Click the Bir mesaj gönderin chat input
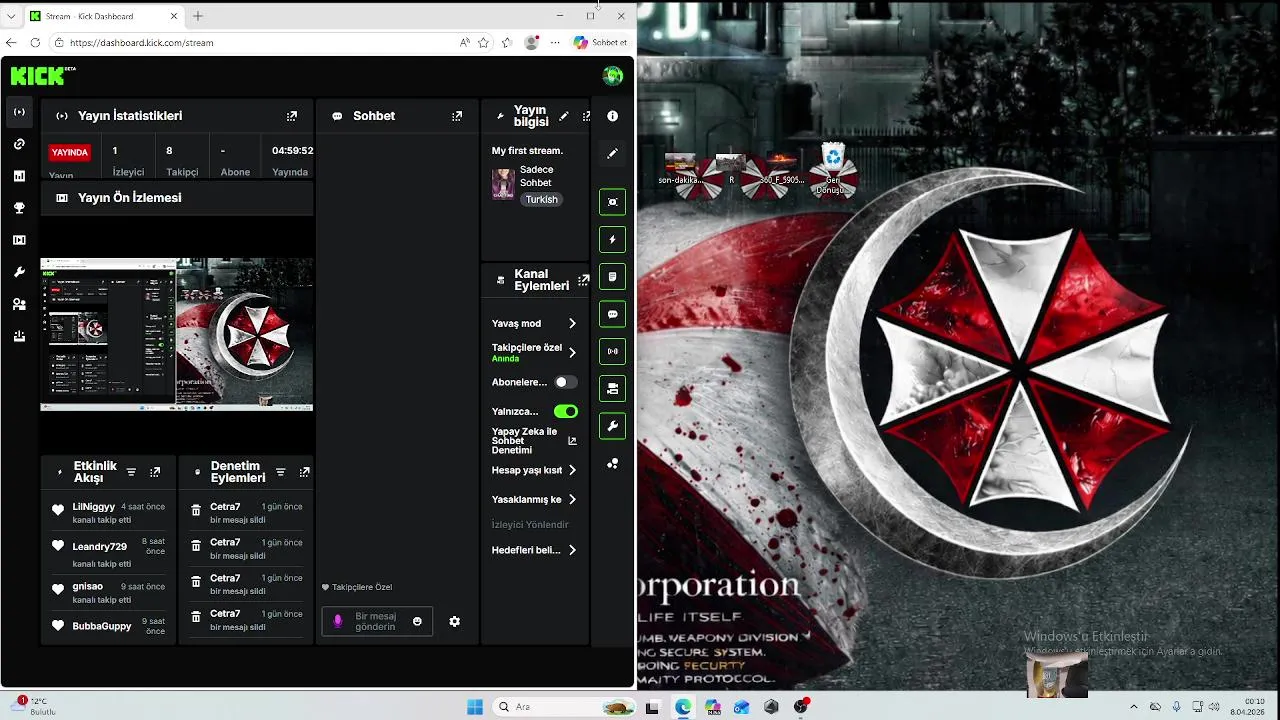Image resolution: width=1280 pixels, height=720 pixels. [x=376, y=621]
